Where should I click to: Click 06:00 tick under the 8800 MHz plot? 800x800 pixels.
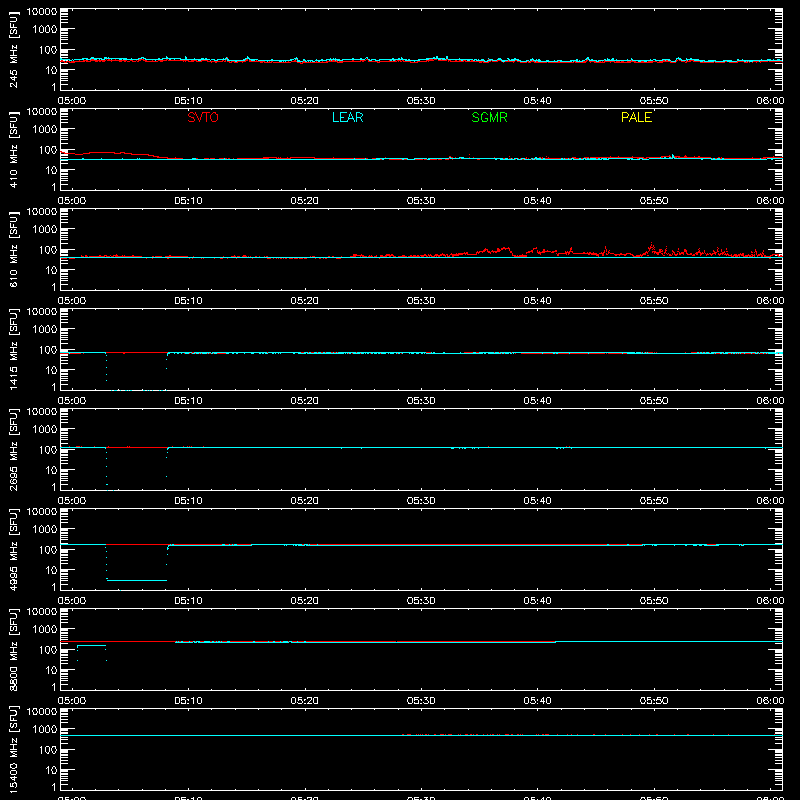pyautogui.click(x=770, y=701)
